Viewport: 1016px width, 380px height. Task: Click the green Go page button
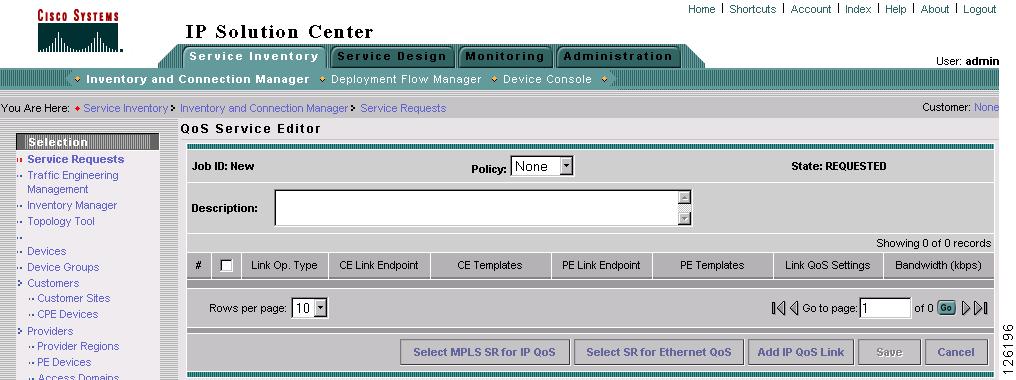[946, 308]
